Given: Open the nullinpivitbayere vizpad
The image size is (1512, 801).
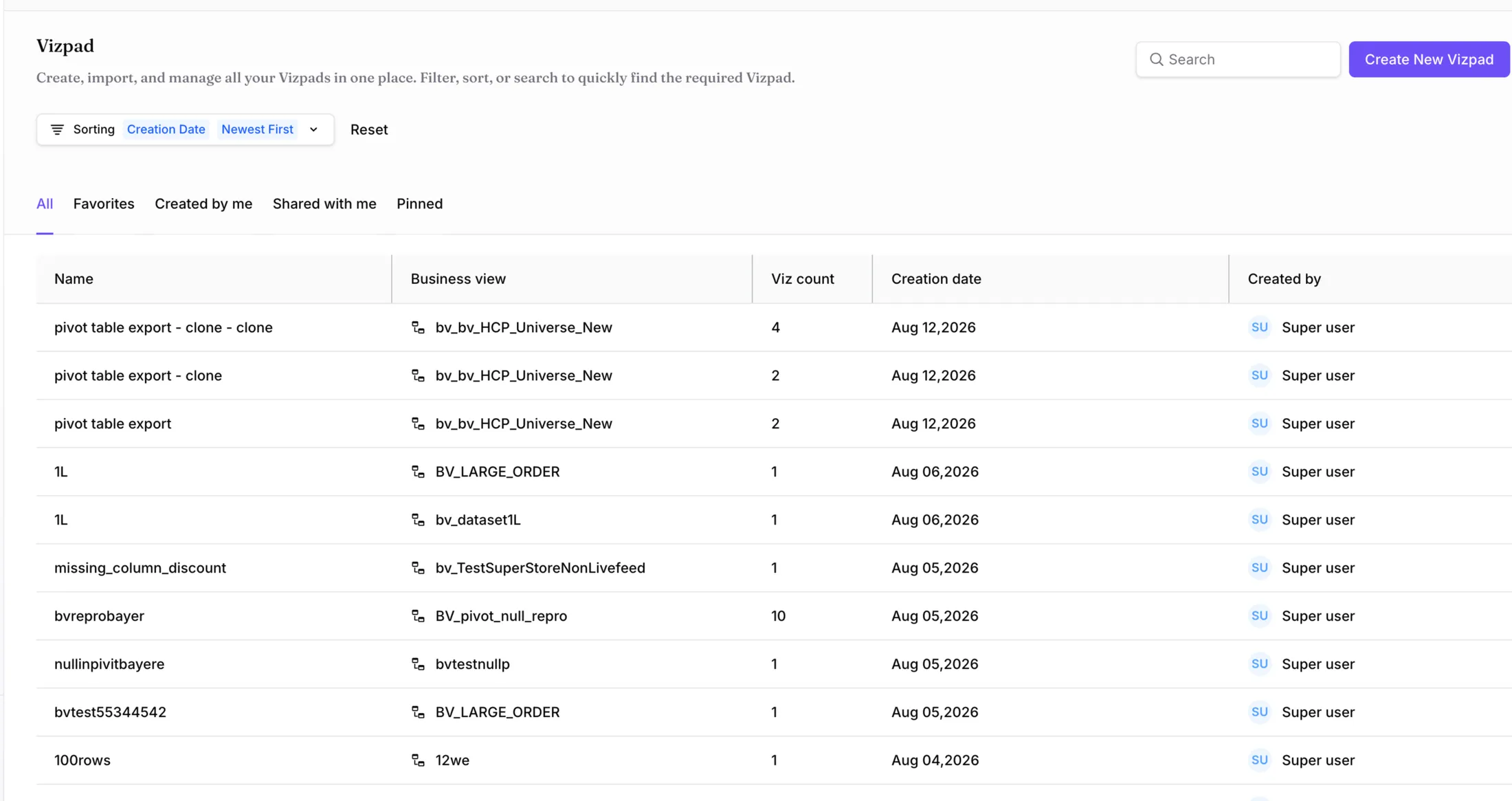Looking at the screenshot, I should tap(109, 664).
